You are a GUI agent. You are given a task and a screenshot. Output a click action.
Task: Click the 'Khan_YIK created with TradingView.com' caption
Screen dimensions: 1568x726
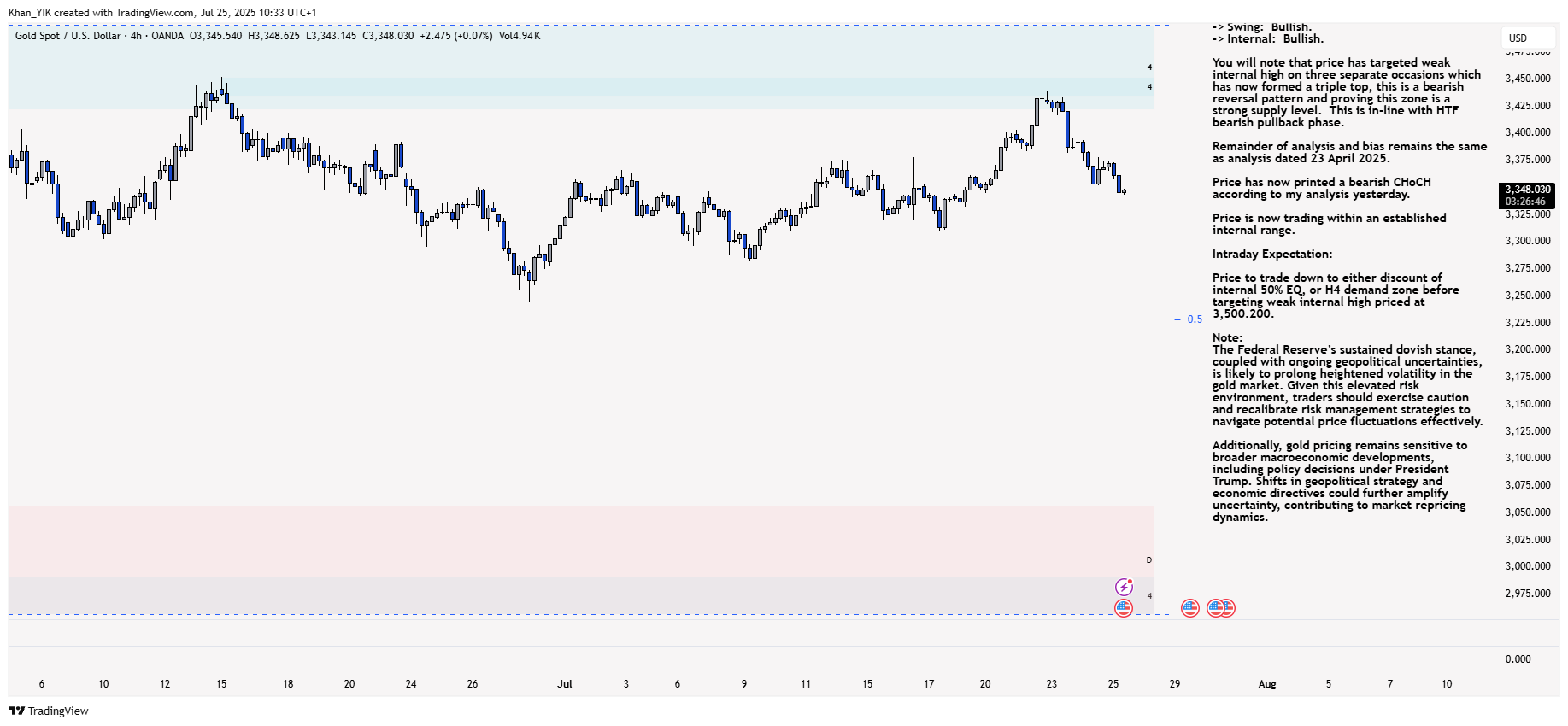click(102, 13)
